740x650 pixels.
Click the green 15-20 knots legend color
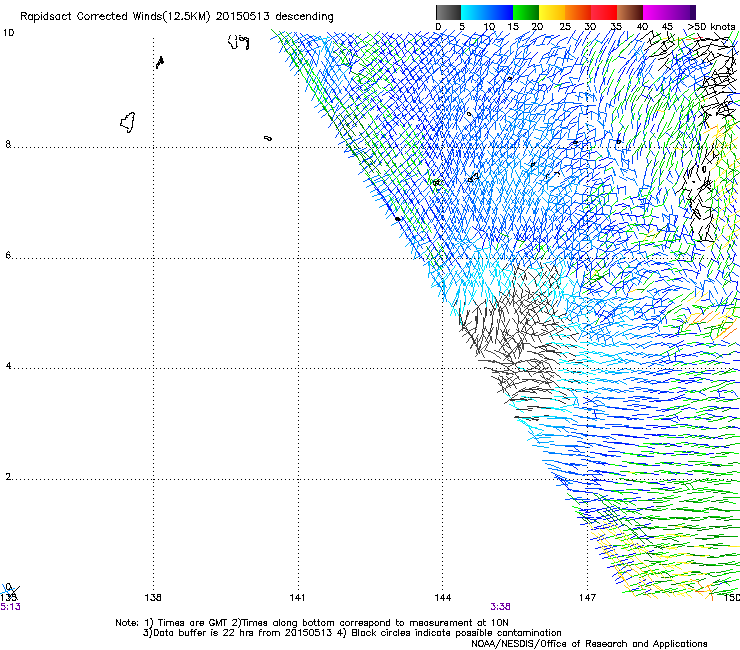tap(526, 12)
